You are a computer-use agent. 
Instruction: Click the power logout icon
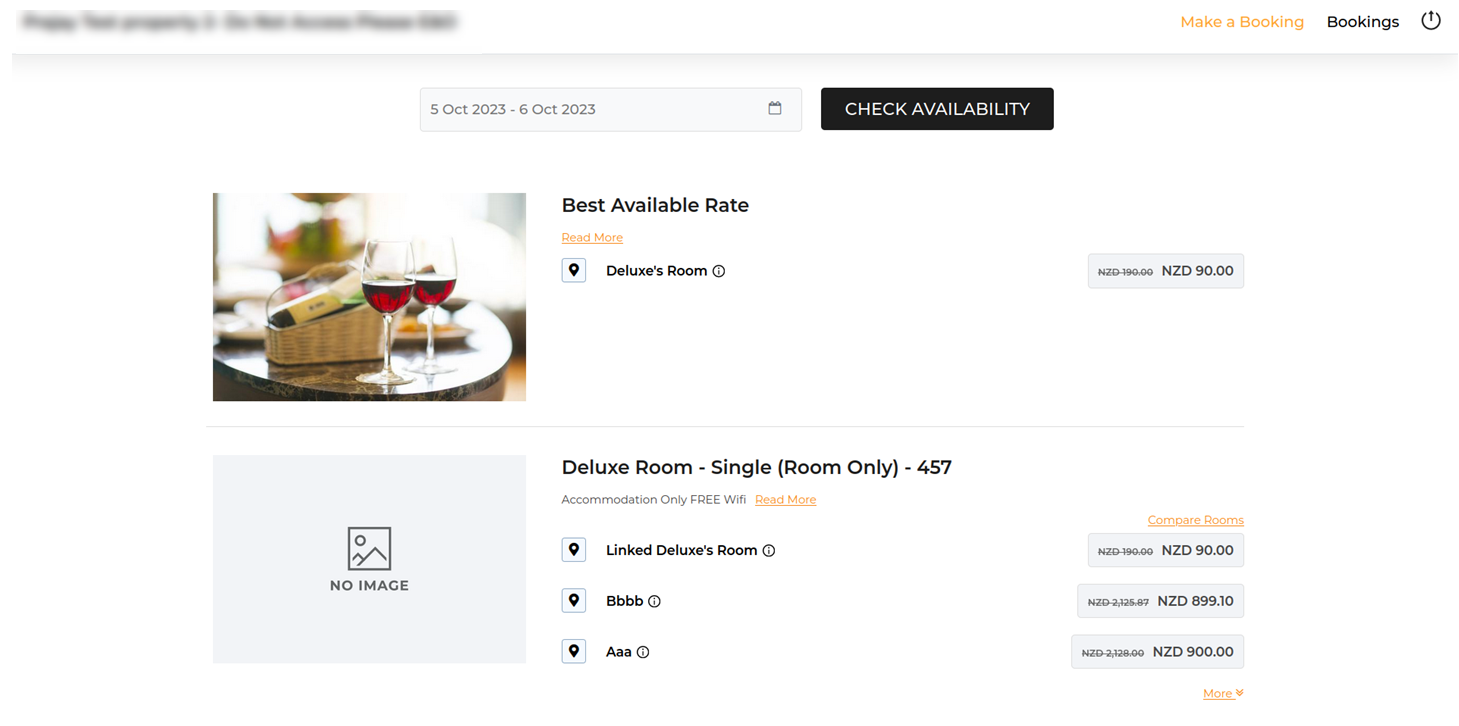click(x=1431, y=21)
